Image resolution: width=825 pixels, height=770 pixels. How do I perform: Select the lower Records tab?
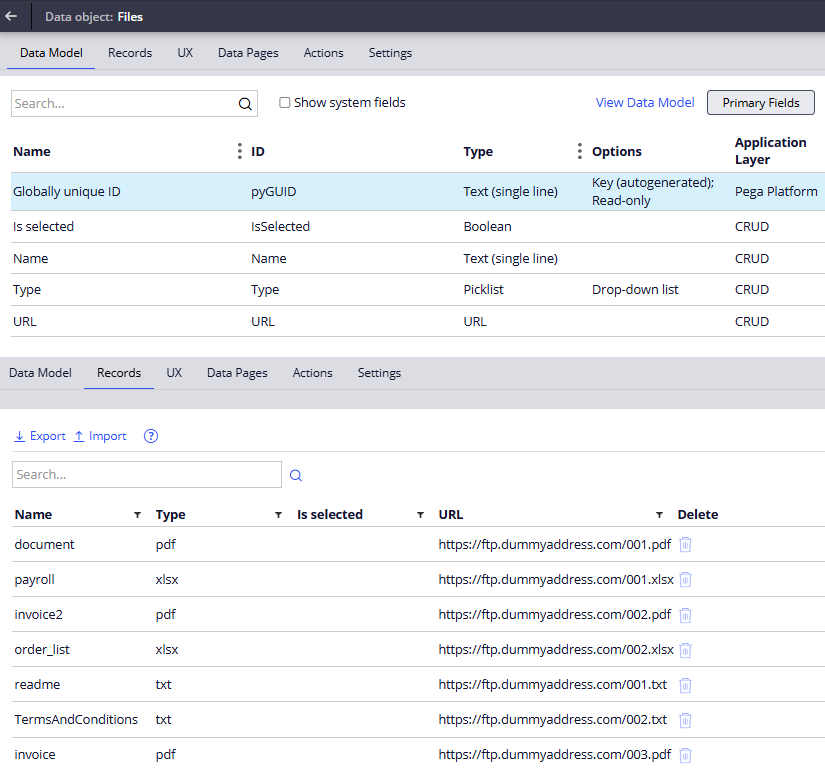[119, 373]
